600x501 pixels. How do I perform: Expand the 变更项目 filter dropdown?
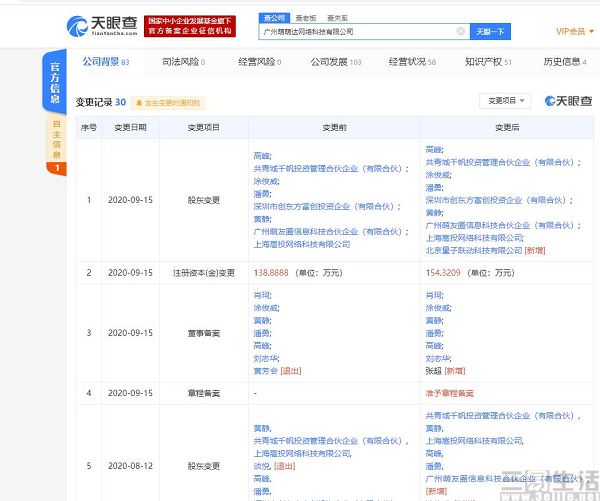click(x=505, y=101)
